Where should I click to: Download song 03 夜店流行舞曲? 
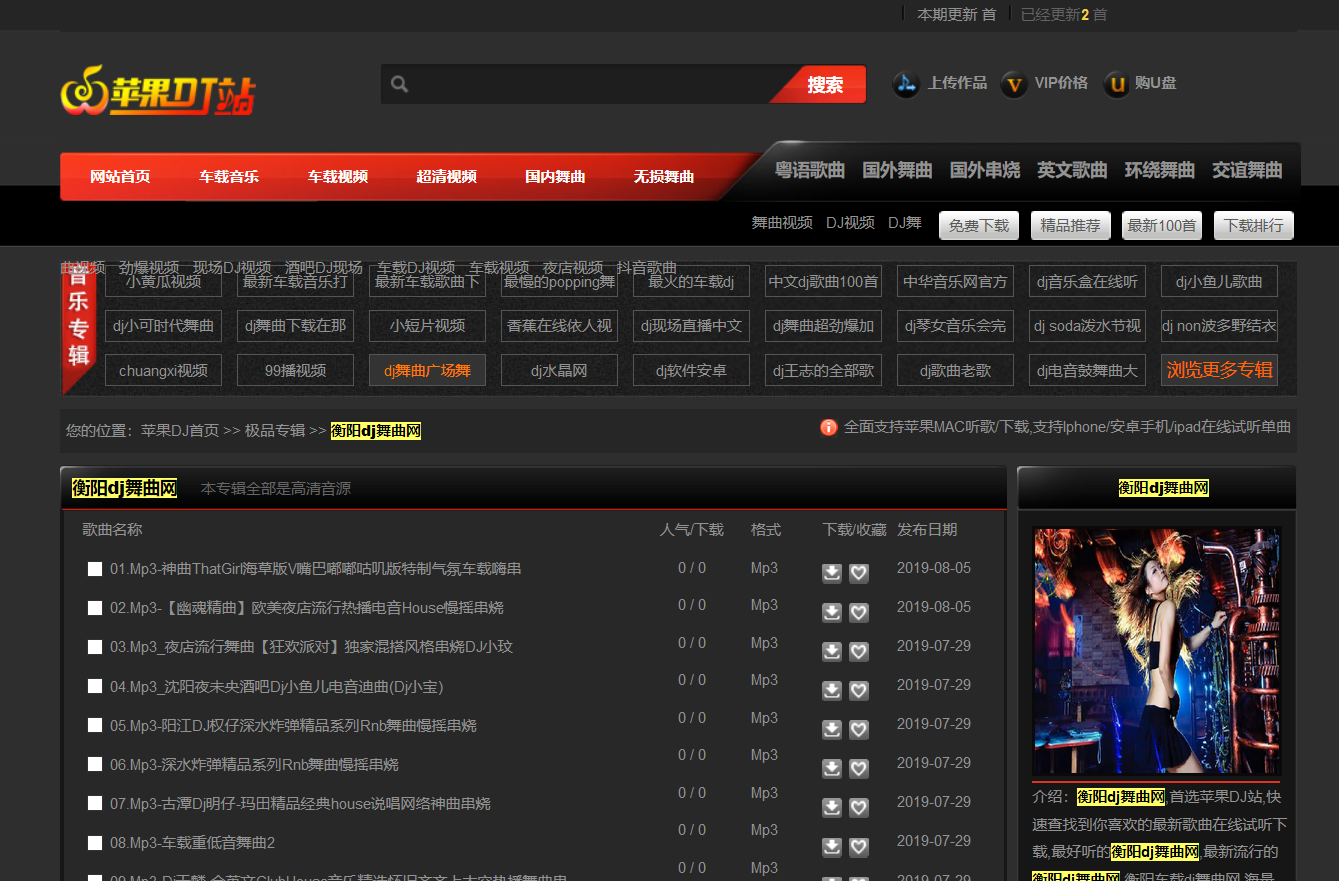(x=832, y=651)
